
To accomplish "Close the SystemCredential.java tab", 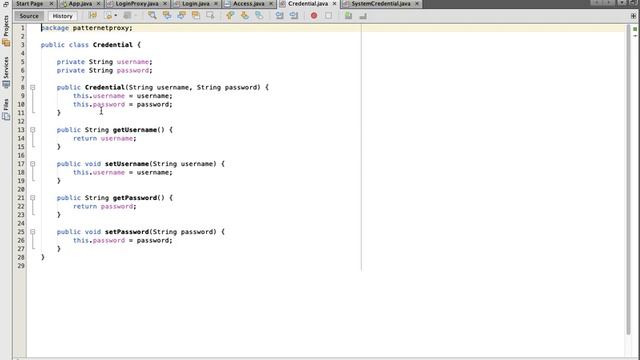I will pyautogui.click(x=417, y=3).
